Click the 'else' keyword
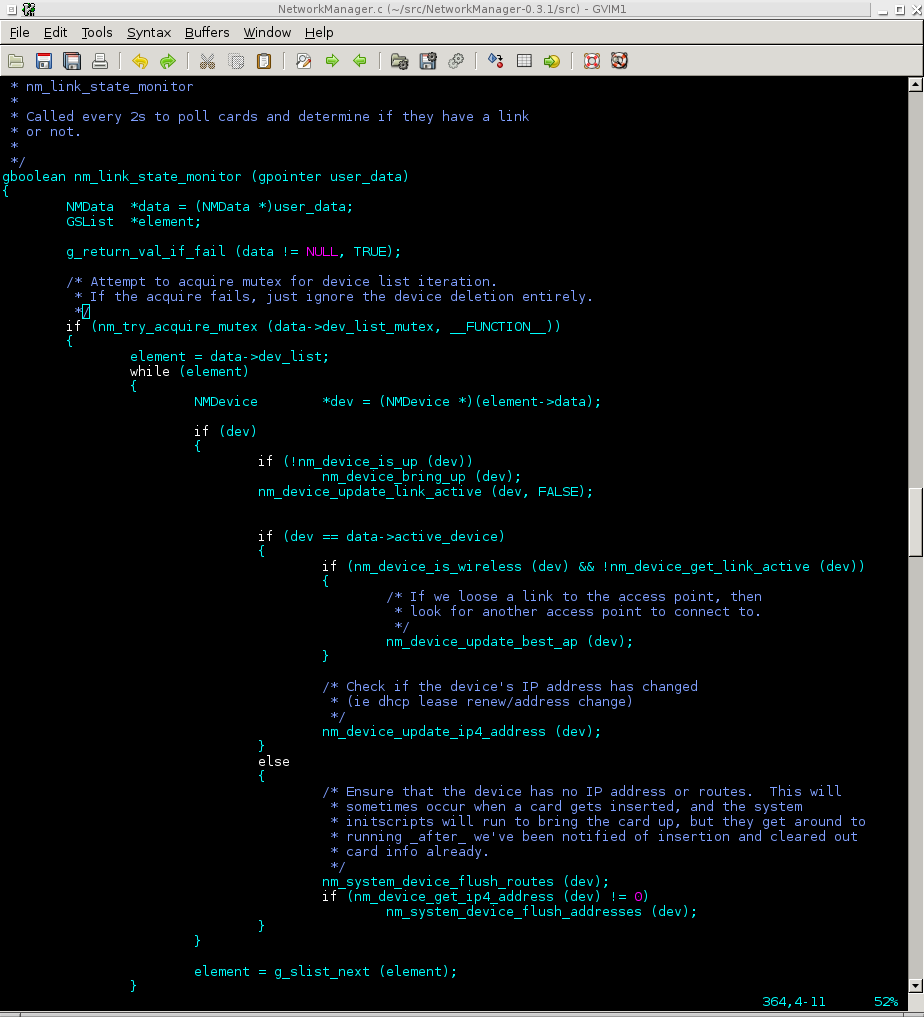 click(x=274, y=761)
